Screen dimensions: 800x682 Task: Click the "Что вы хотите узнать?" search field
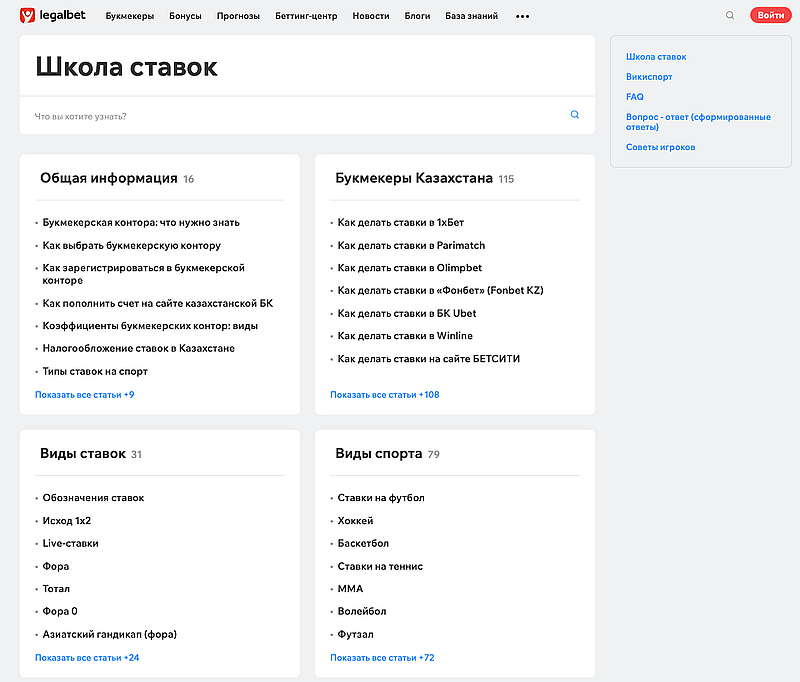(x=200, y=114)
